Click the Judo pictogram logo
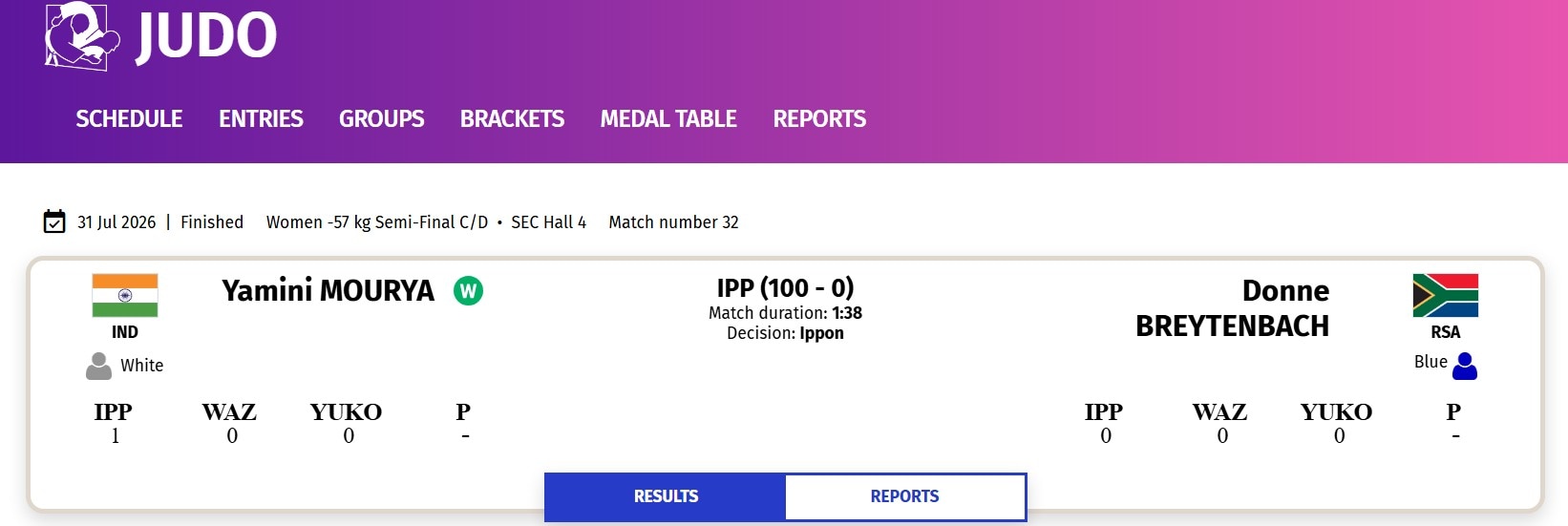The image size is (1568, 526). point(83,36)
